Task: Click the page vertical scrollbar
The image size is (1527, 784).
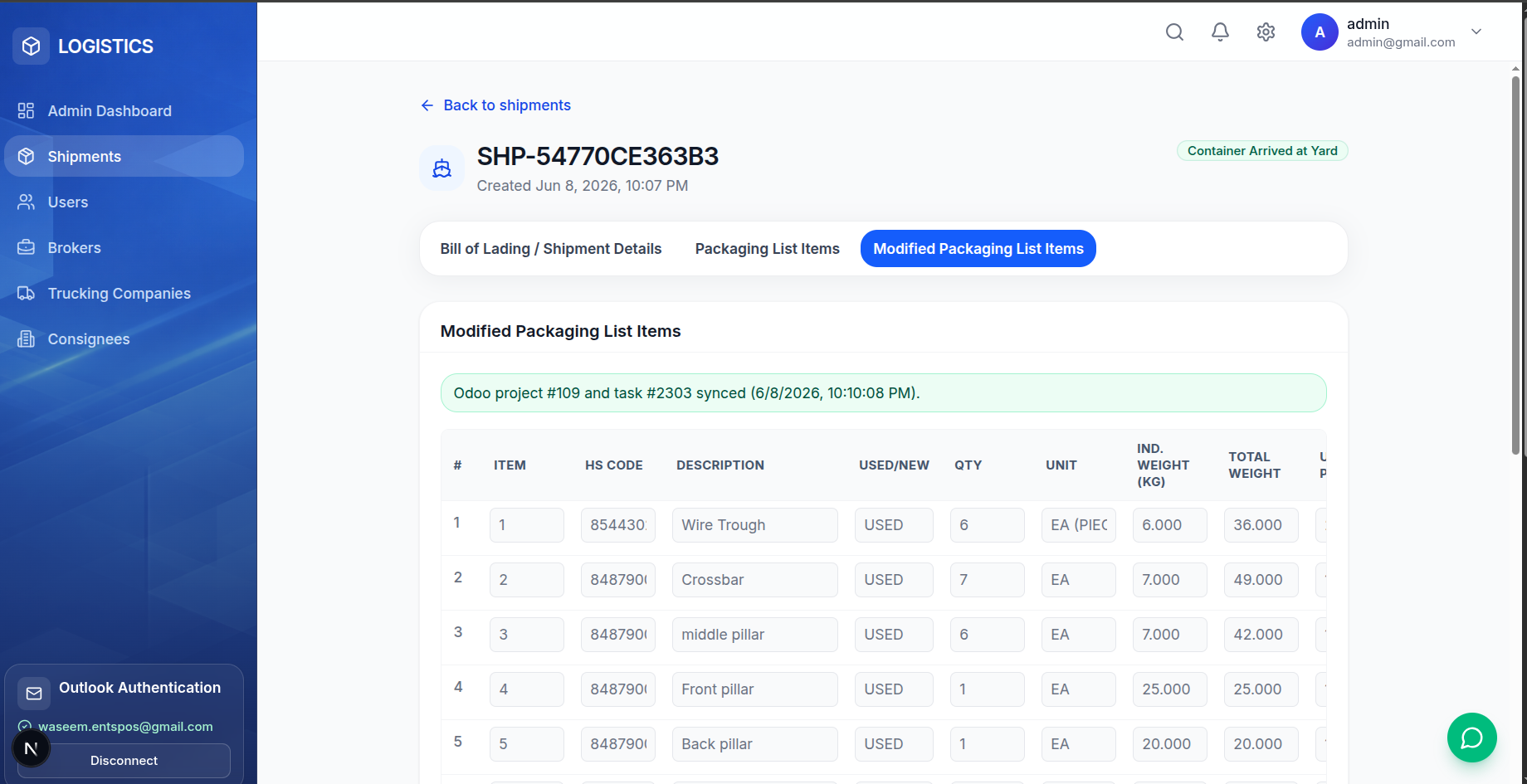Action: 1515,265
